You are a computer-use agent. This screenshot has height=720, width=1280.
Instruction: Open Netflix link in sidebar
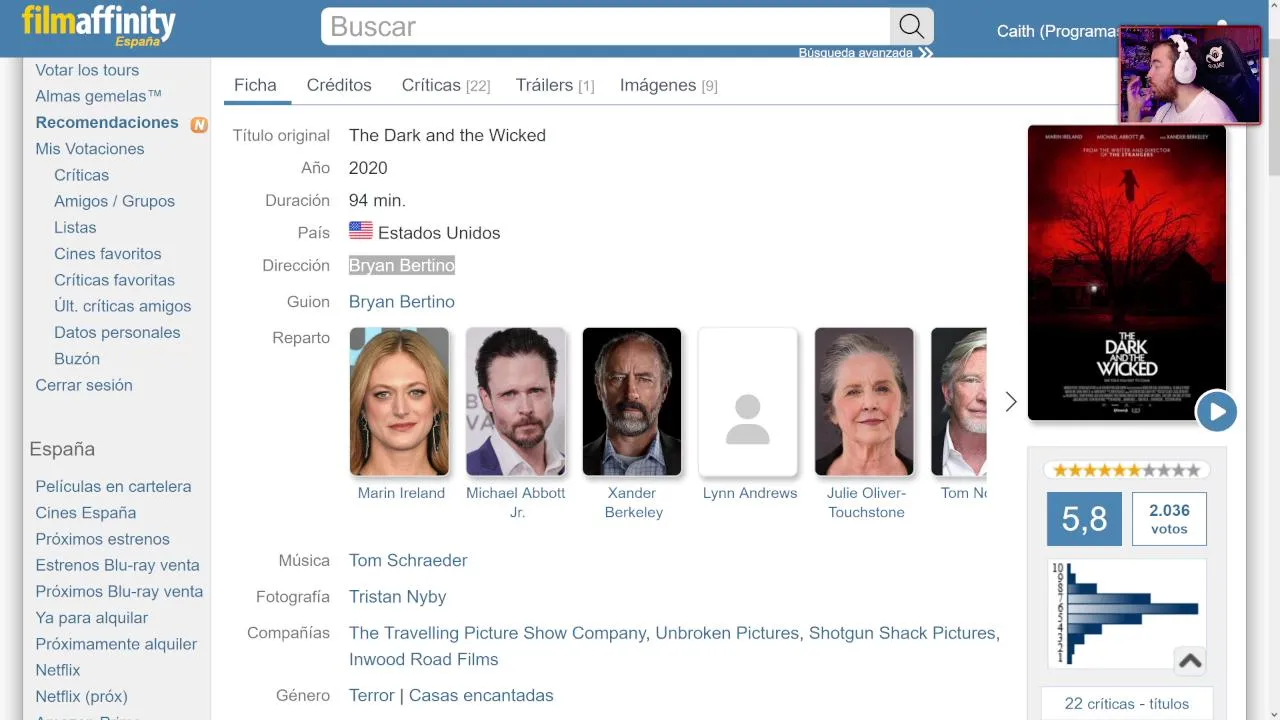(x=58, y=670)
